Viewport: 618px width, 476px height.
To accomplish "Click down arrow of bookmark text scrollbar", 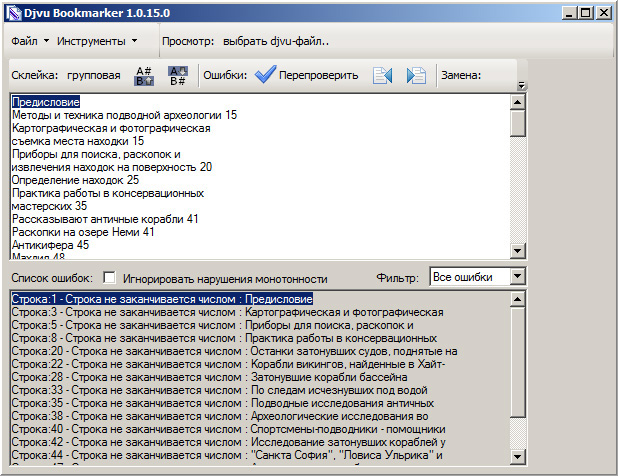I will 517,250.
